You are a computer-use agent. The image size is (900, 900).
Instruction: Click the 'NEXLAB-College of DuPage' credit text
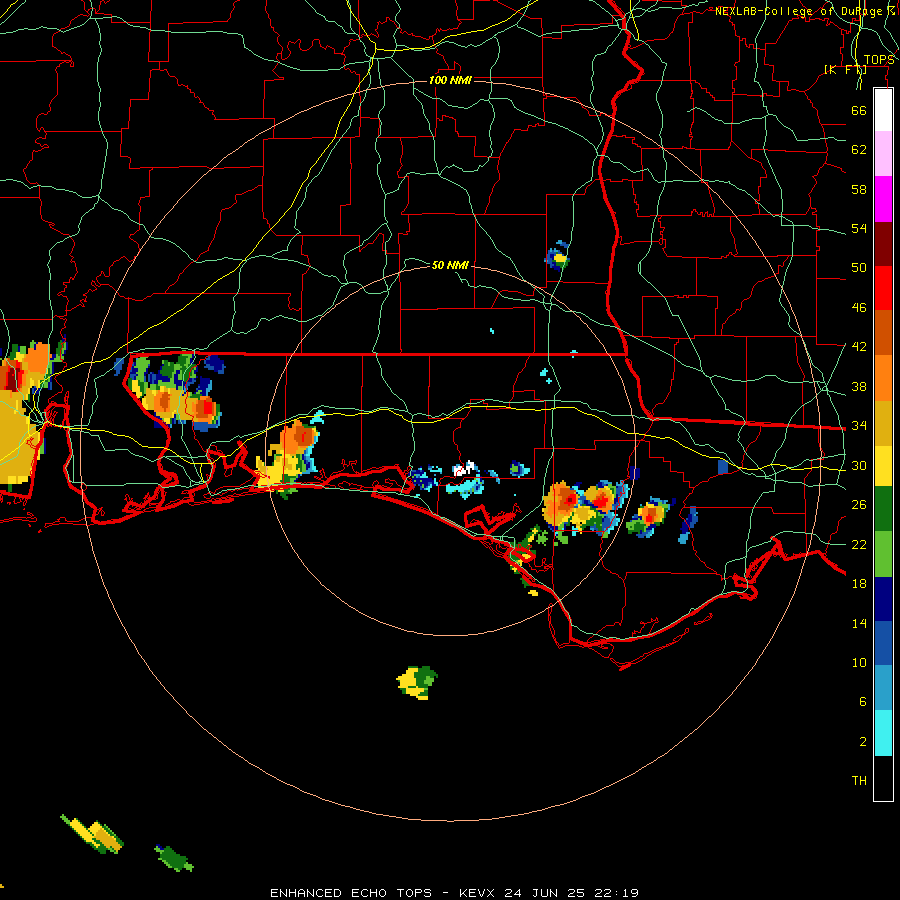[801, 11]
